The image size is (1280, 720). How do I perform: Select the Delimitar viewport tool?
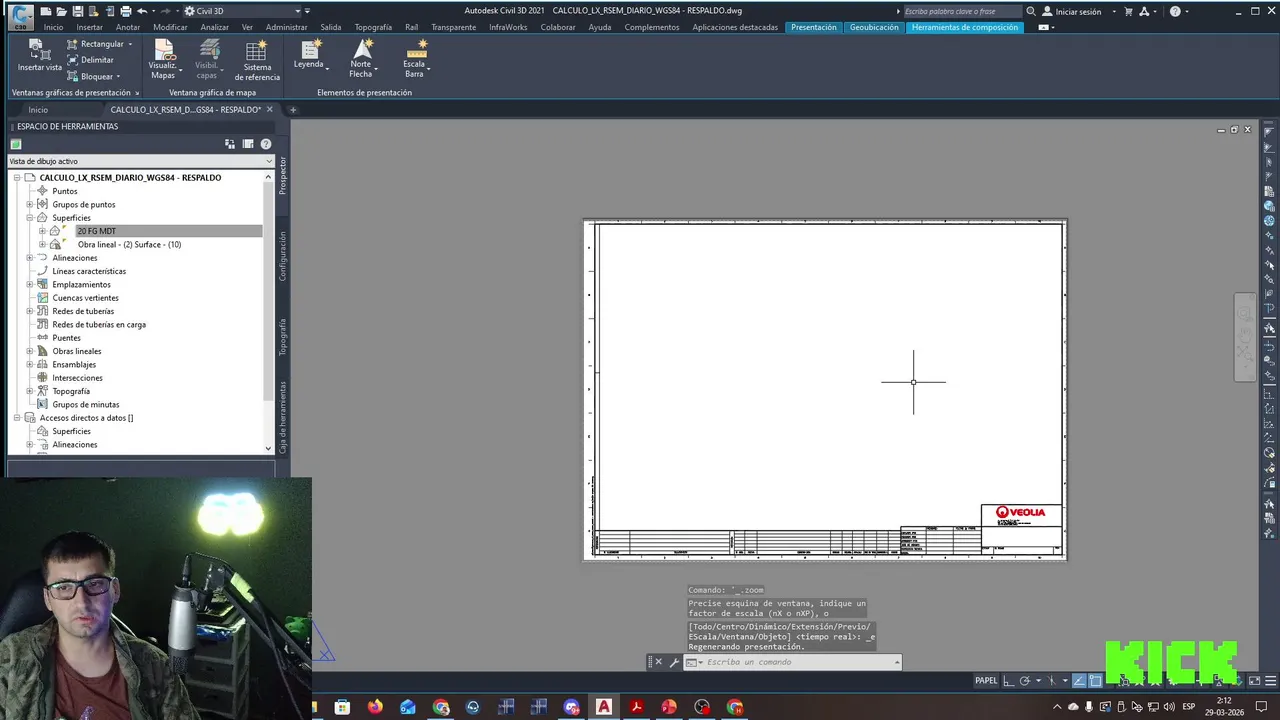[x=90, y=60]
